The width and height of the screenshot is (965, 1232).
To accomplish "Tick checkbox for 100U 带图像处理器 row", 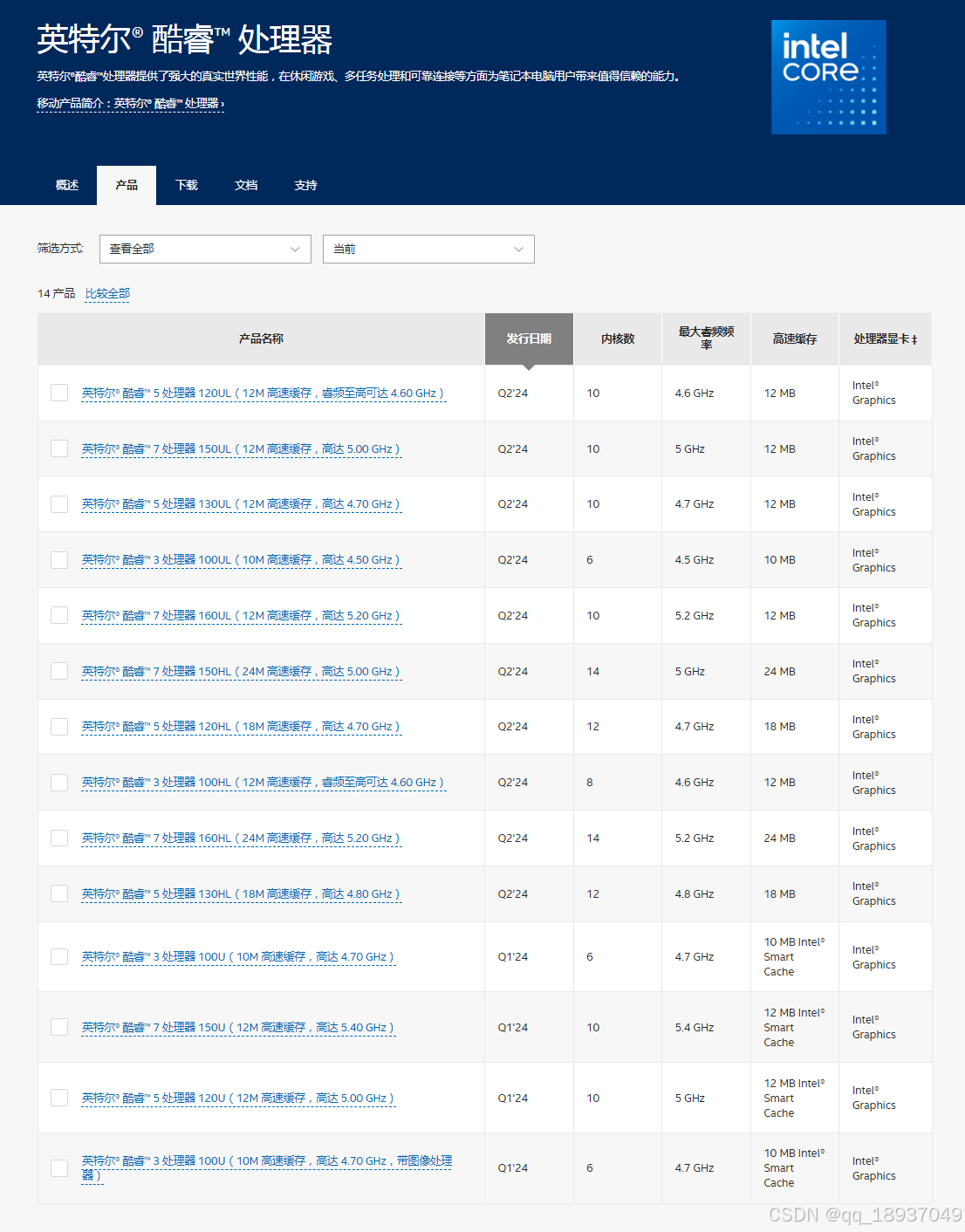I will point(59,1167).
